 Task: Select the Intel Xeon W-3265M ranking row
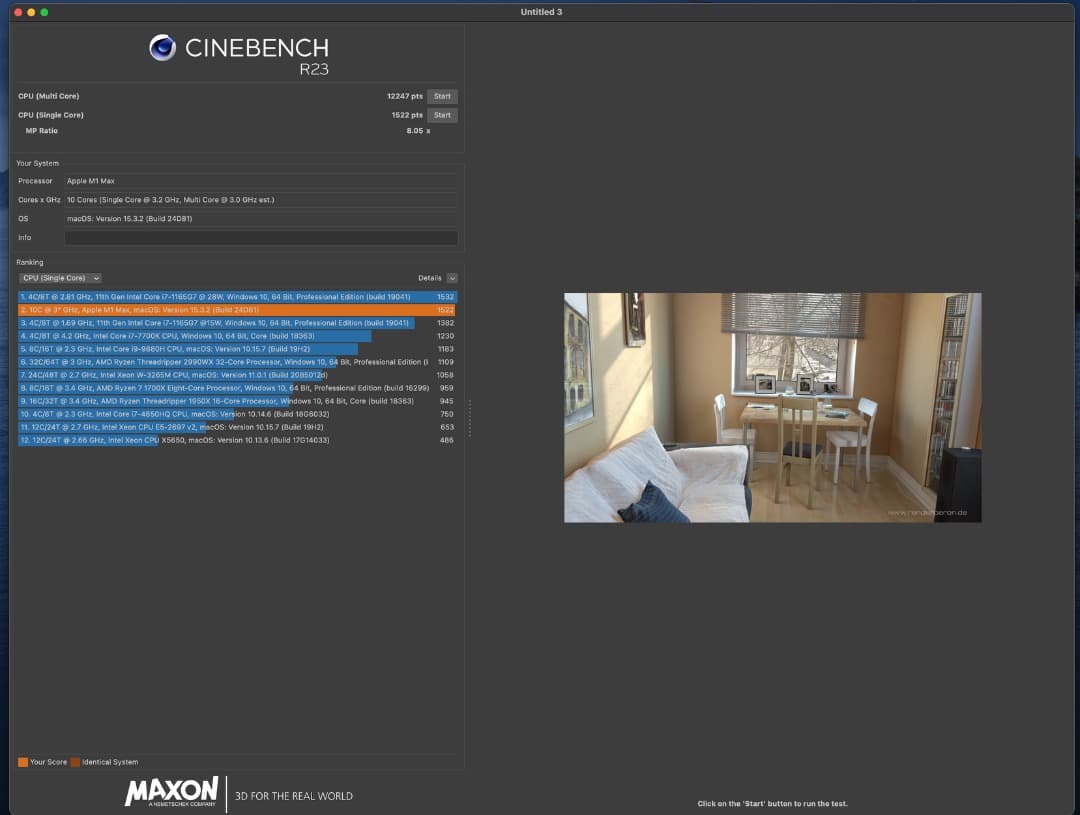(236, 375)
